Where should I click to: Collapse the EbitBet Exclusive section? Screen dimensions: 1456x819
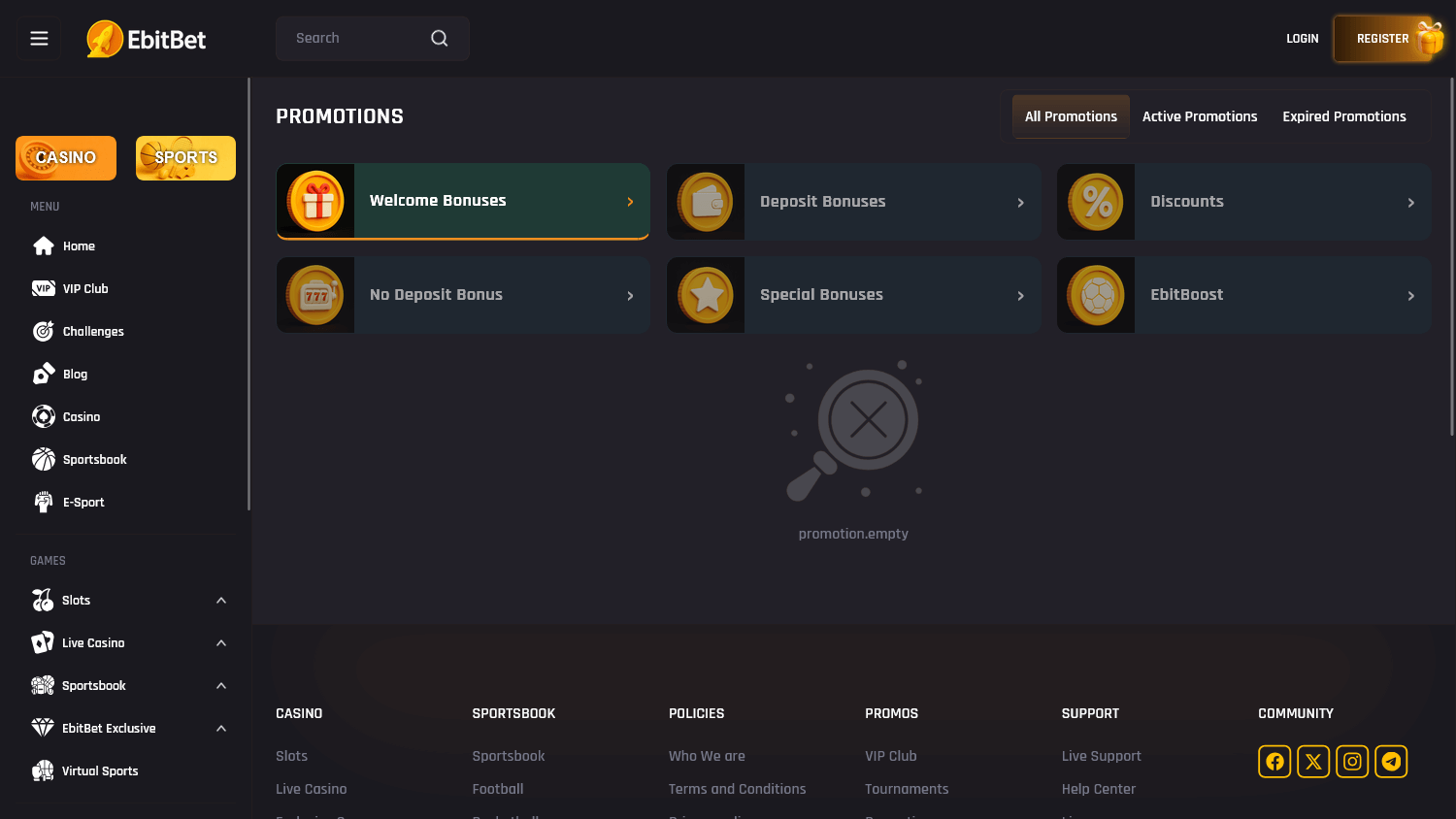point(221,729)
